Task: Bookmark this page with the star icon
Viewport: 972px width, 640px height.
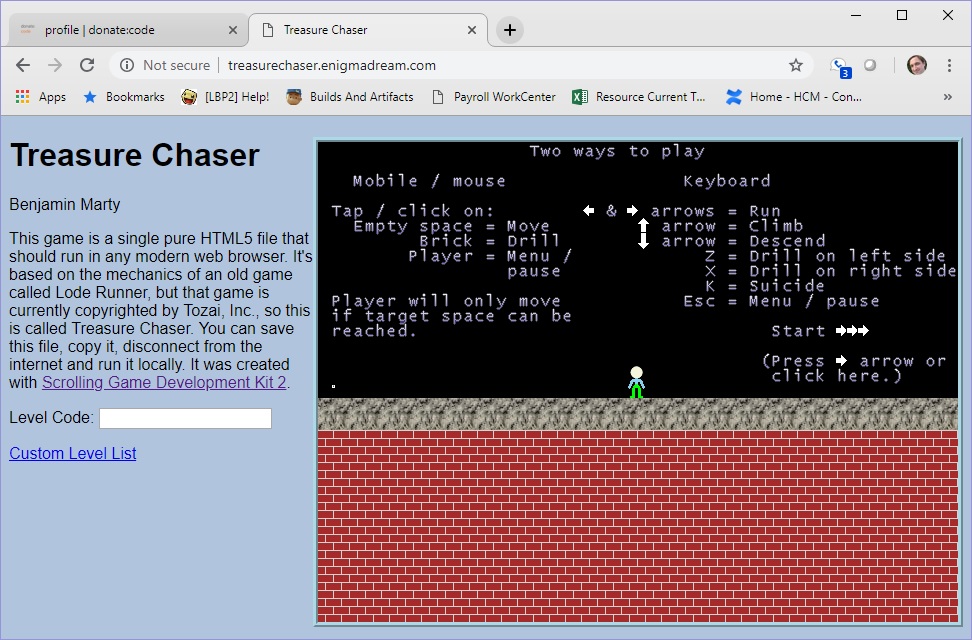Action: (x=796, y=65)
